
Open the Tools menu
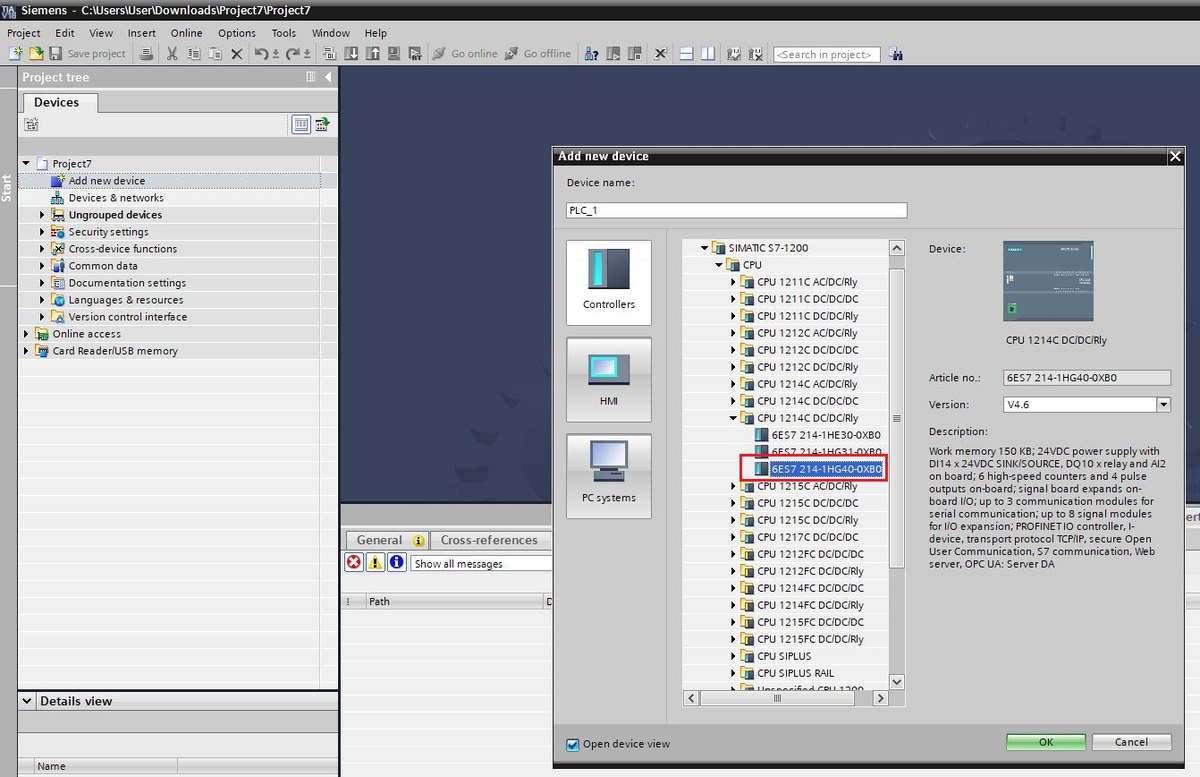284,33
